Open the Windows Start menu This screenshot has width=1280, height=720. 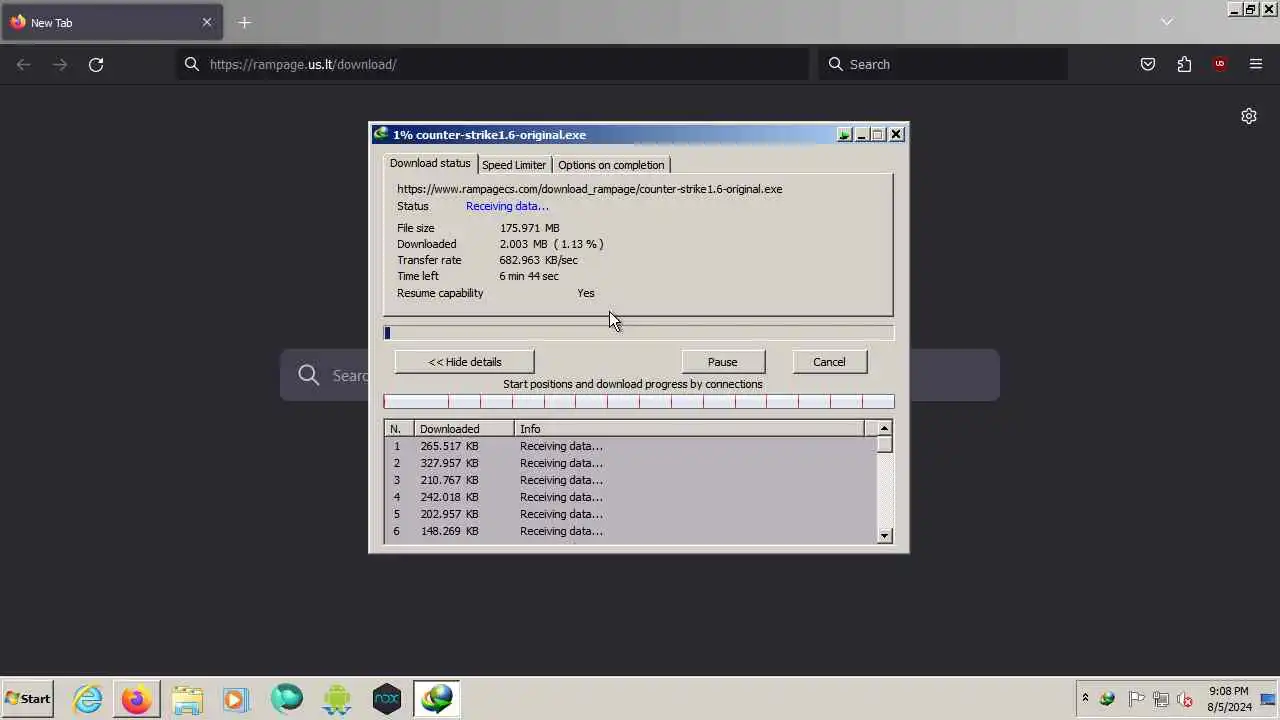[28, 699]
